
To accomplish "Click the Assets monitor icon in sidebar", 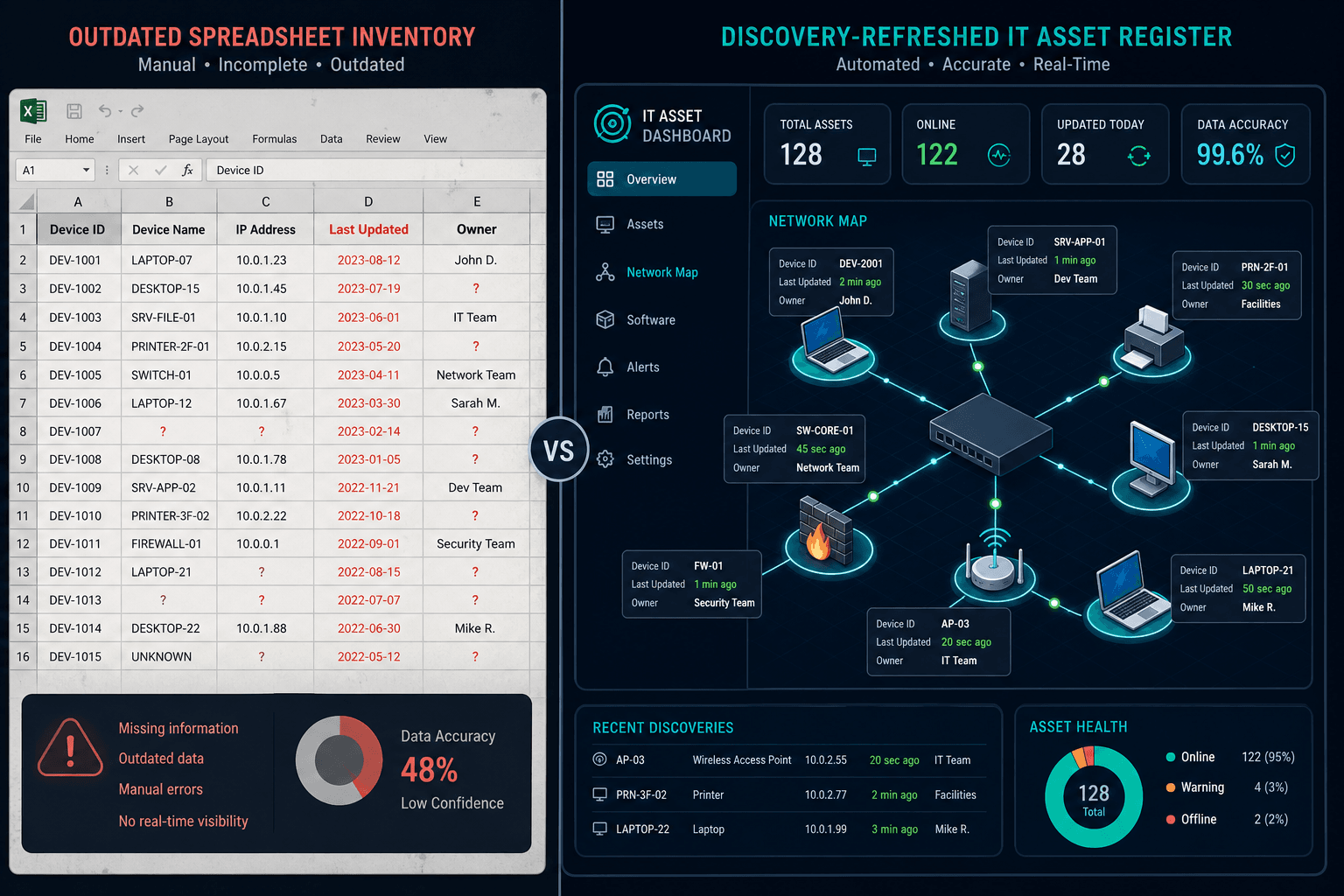I will click(605, 225).
